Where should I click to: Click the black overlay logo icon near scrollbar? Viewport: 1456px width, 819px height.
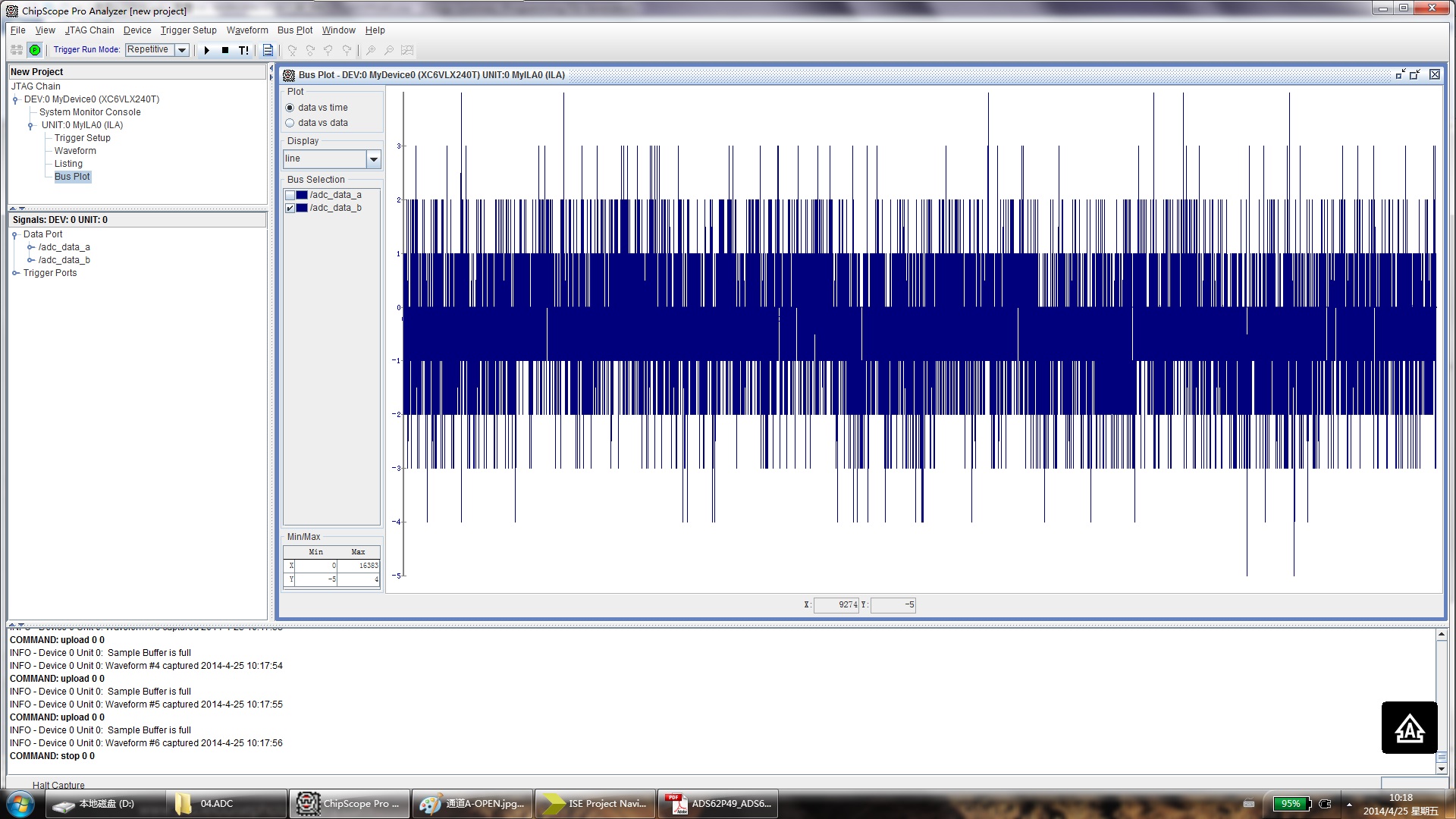[1410, 728]
